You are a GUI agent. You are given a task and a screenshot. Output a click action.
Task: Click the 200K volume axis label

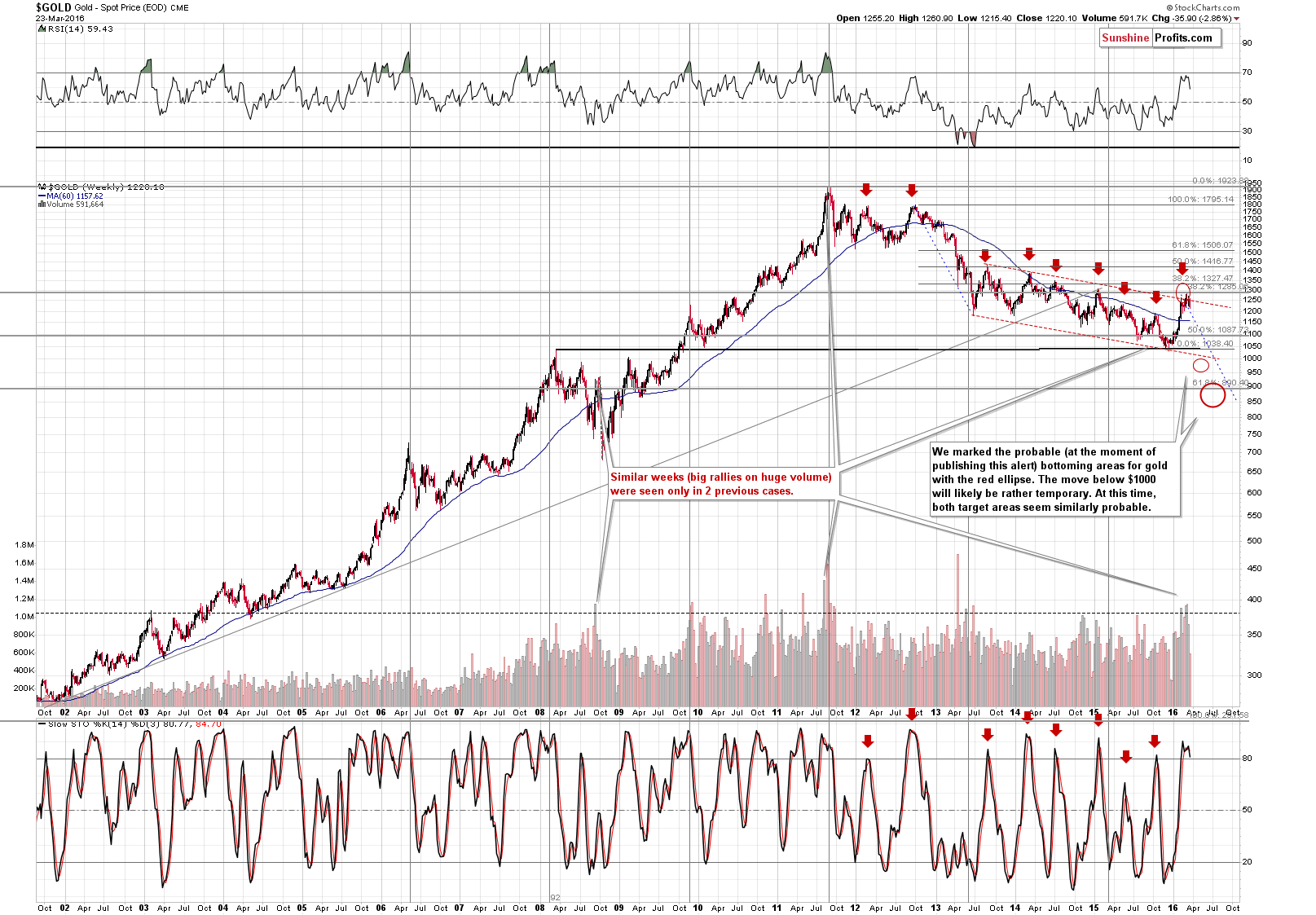(24, 688)
